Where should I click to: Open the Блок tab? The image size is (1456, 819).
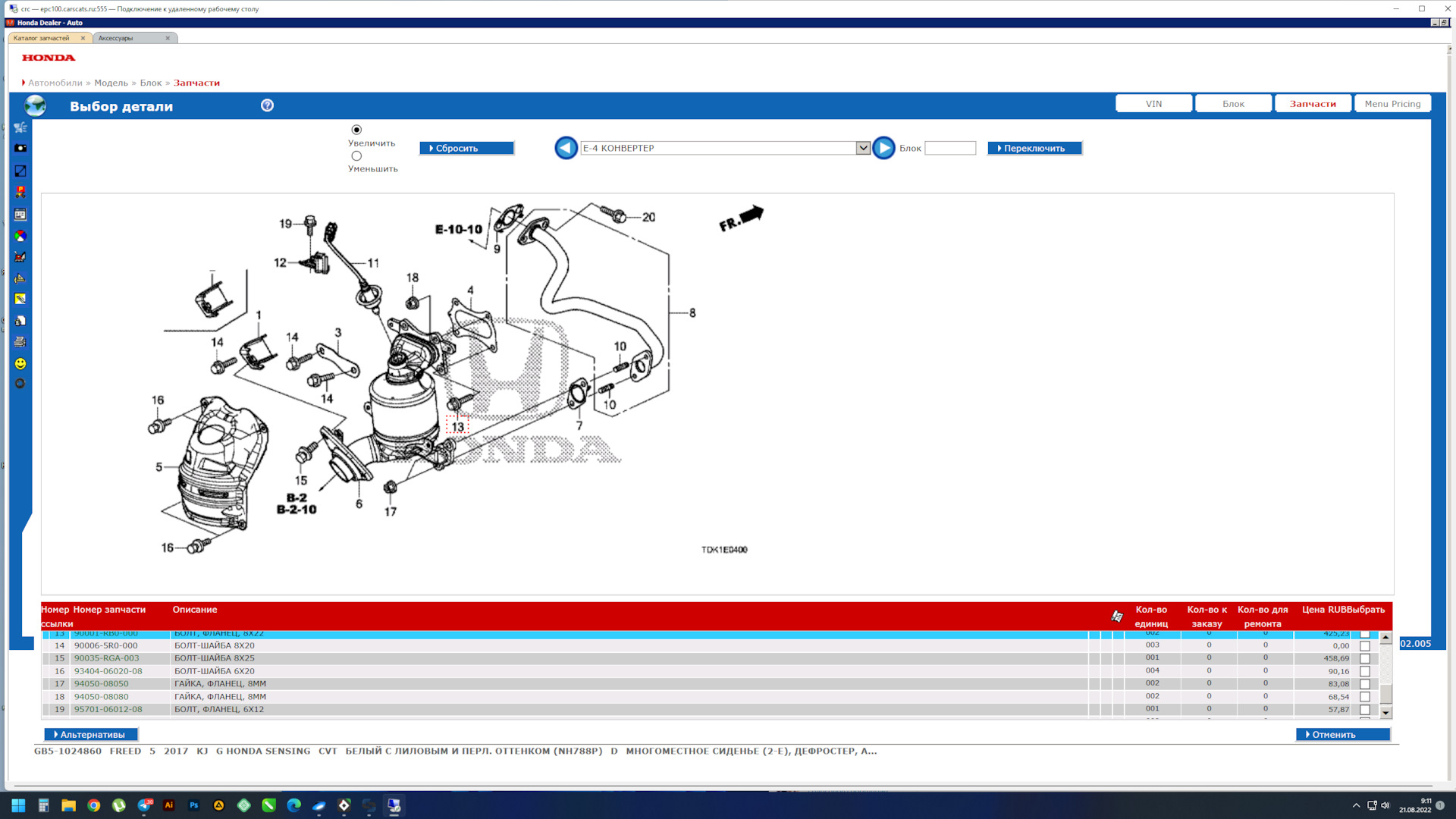tap(1233, 104)
